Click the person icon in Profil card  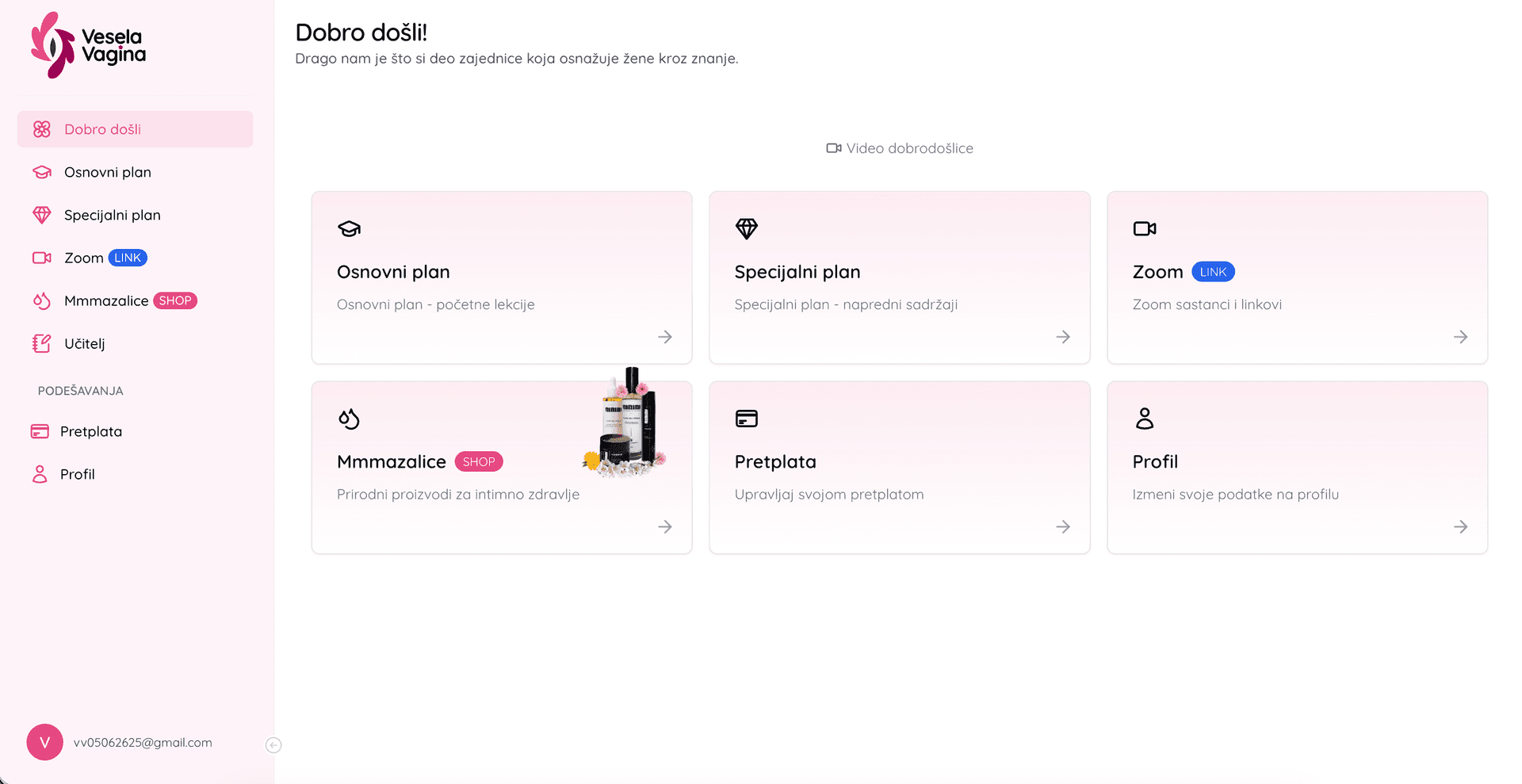coord(1145,419)
